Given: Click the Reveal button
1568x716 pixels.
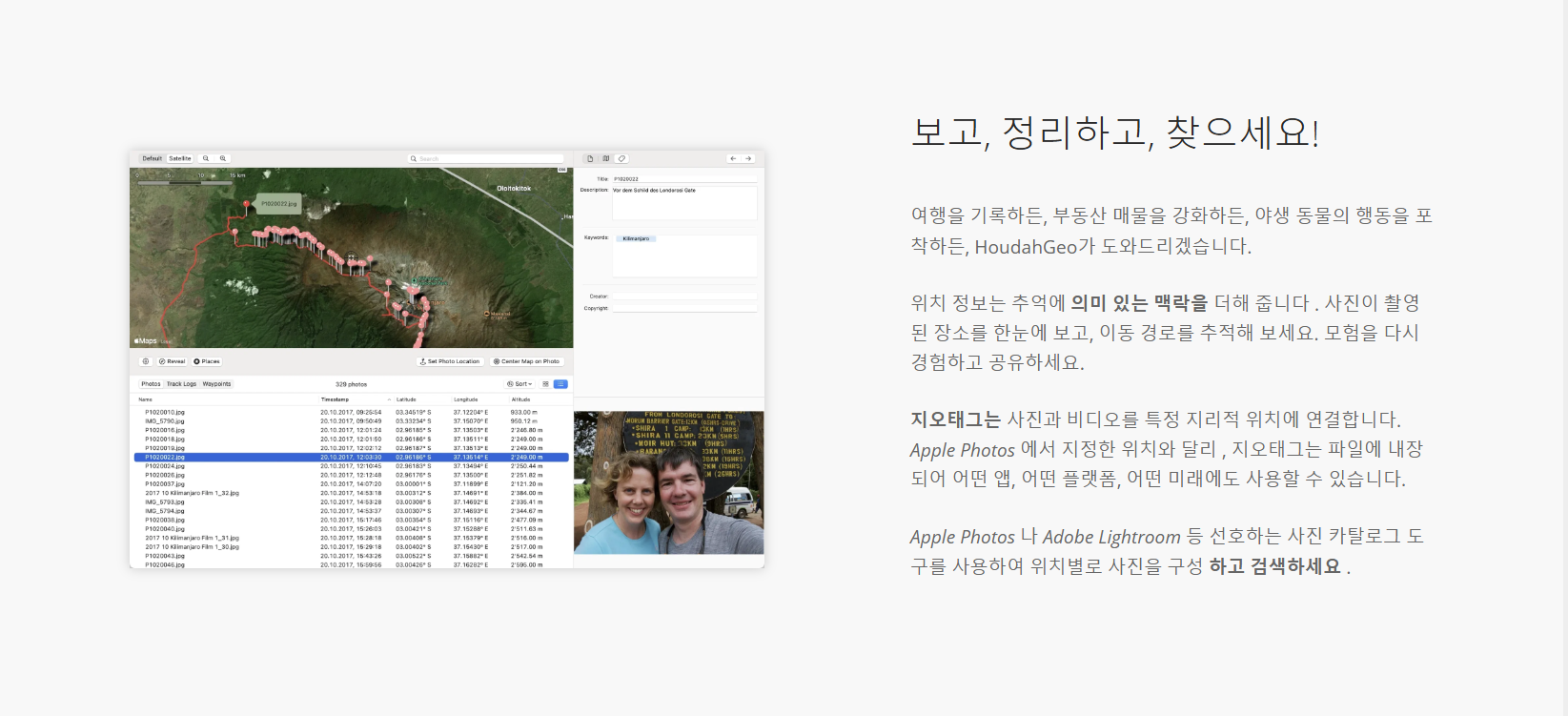Looking at the screenshot, I should click(173, 361).
